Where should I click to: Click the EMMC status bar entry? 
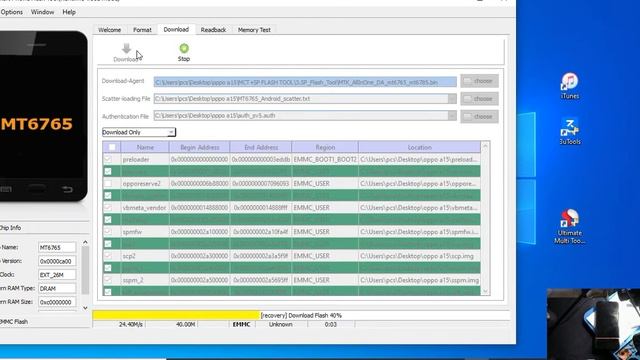point(241,324)
